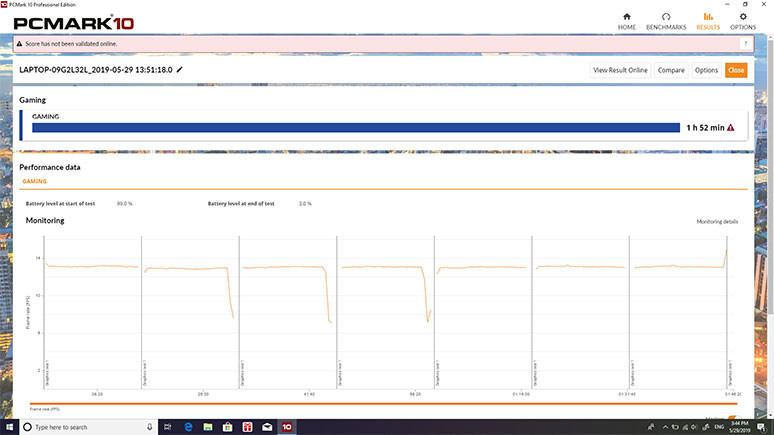Image resolution: width=774 pixels, height=435 pixels.
Task: Open the Benchmarks section
Action: tap(666, 21)
